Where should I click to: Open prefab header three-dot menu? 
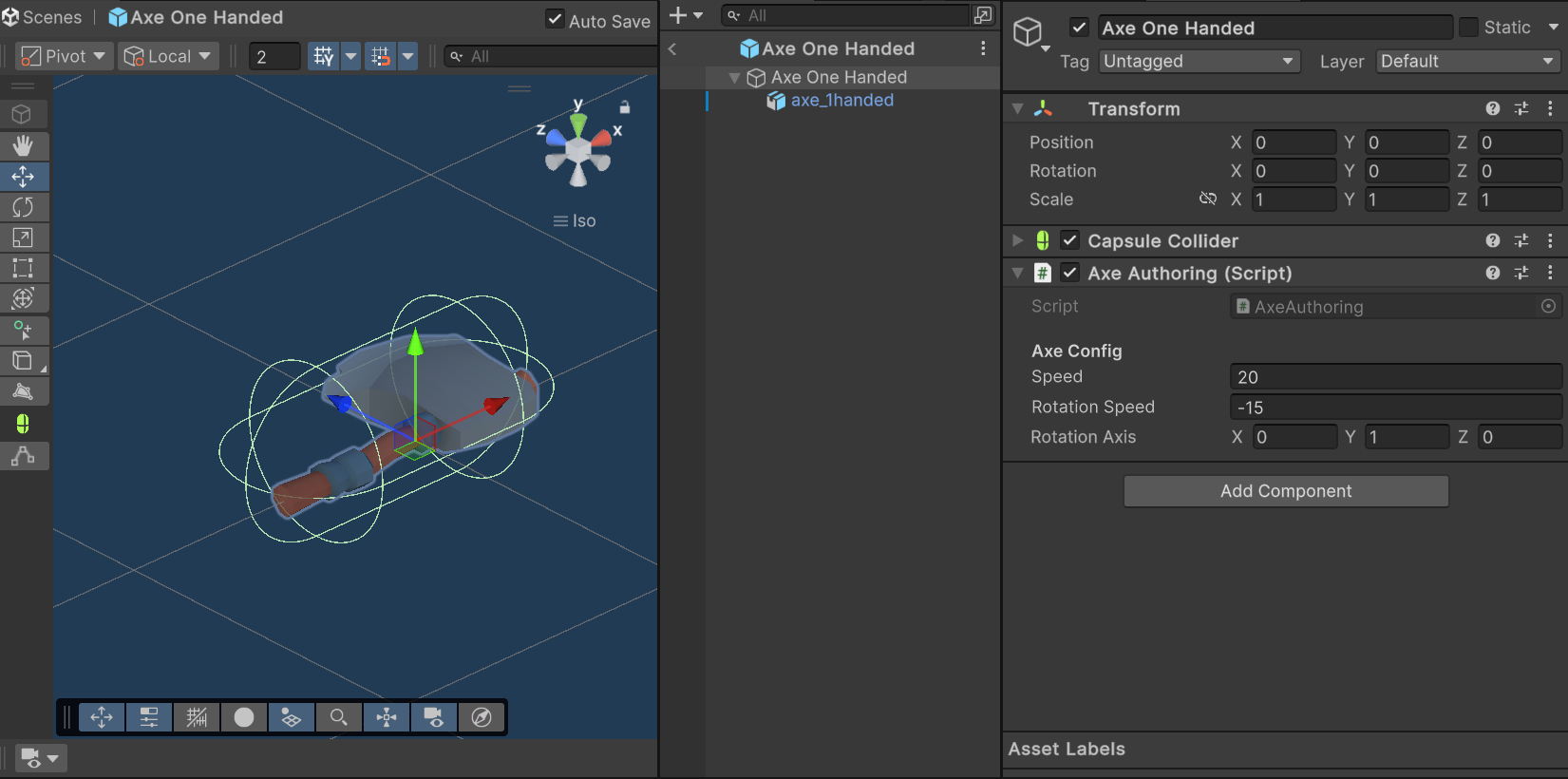point(983,48)
